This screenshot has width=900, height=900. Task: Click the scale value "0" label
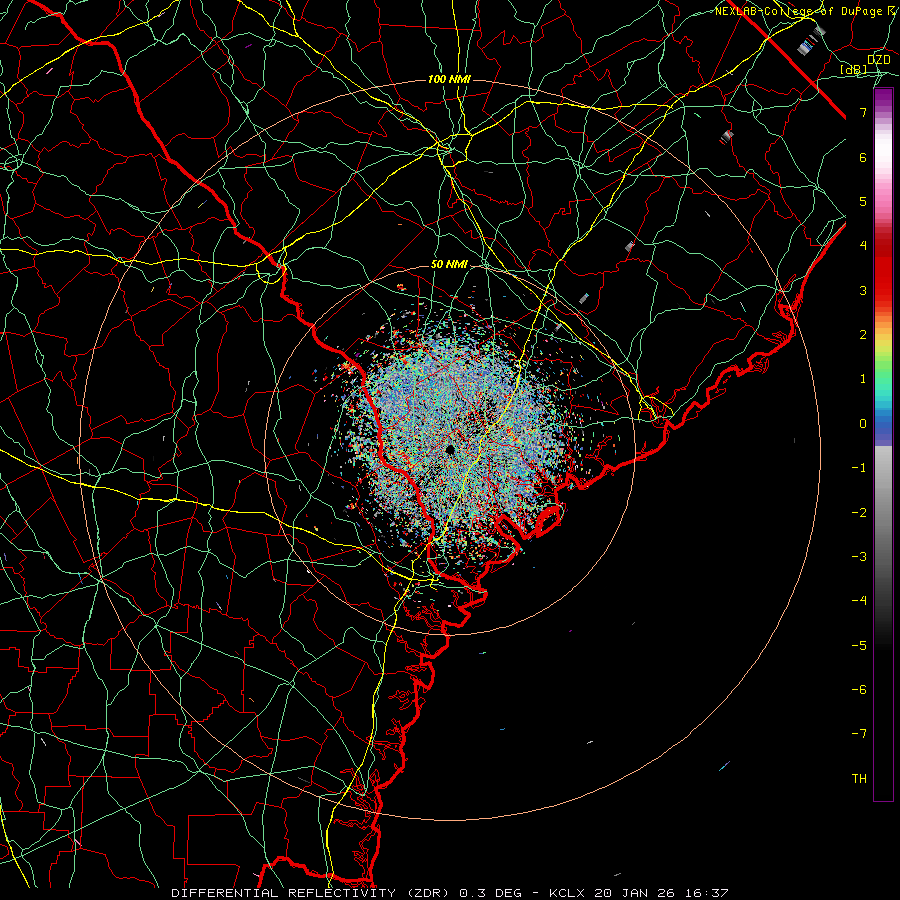tap(863, 424)
